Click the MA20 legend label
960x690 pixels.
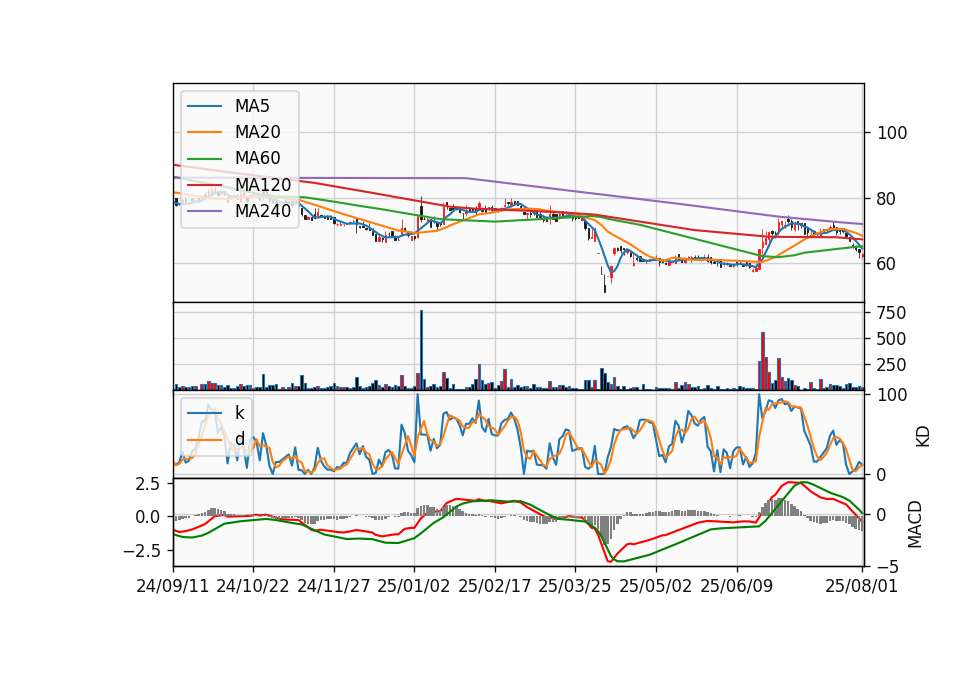point(257,132)
